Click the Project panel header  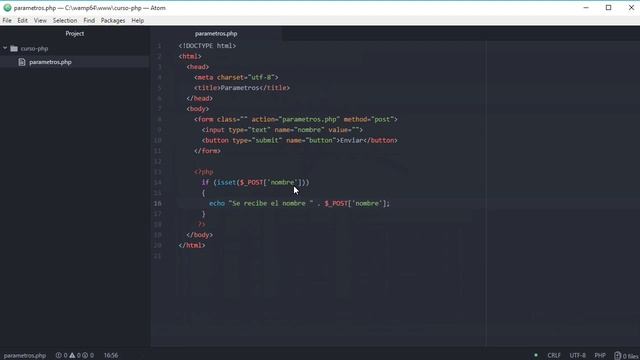[75, 33]
